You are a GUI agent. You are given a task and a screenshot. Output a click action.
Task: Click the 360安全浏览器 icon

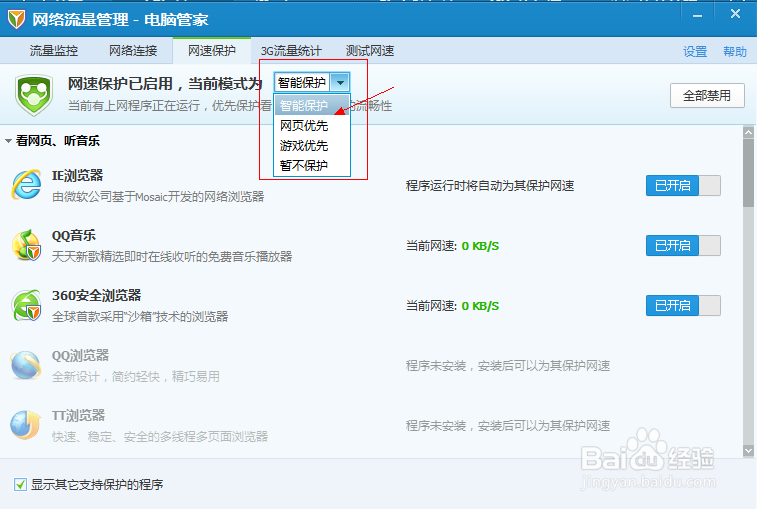point(27,305)
